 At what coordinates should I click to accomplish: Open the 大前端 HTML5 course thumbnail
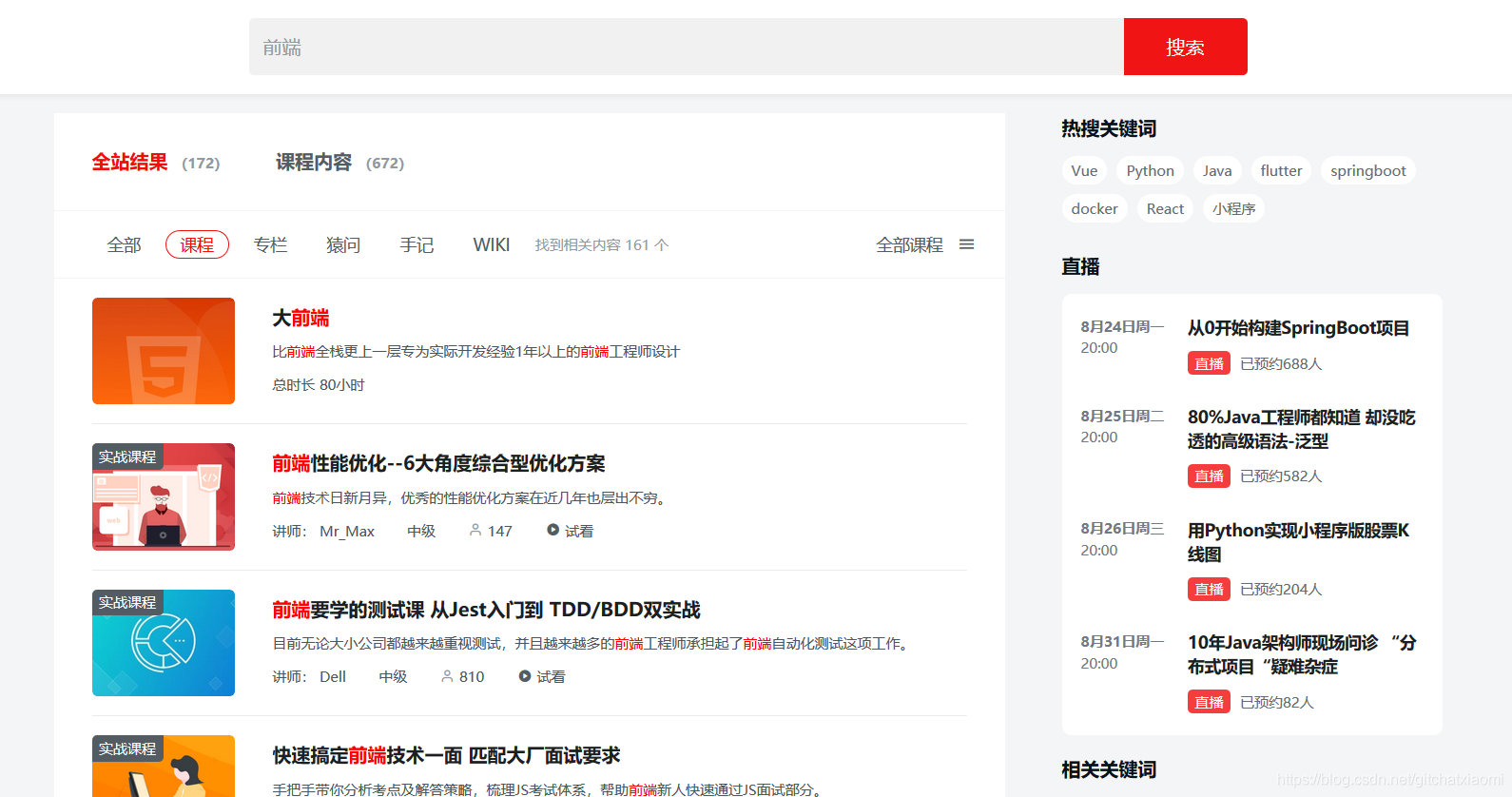(x=164, y=351)
